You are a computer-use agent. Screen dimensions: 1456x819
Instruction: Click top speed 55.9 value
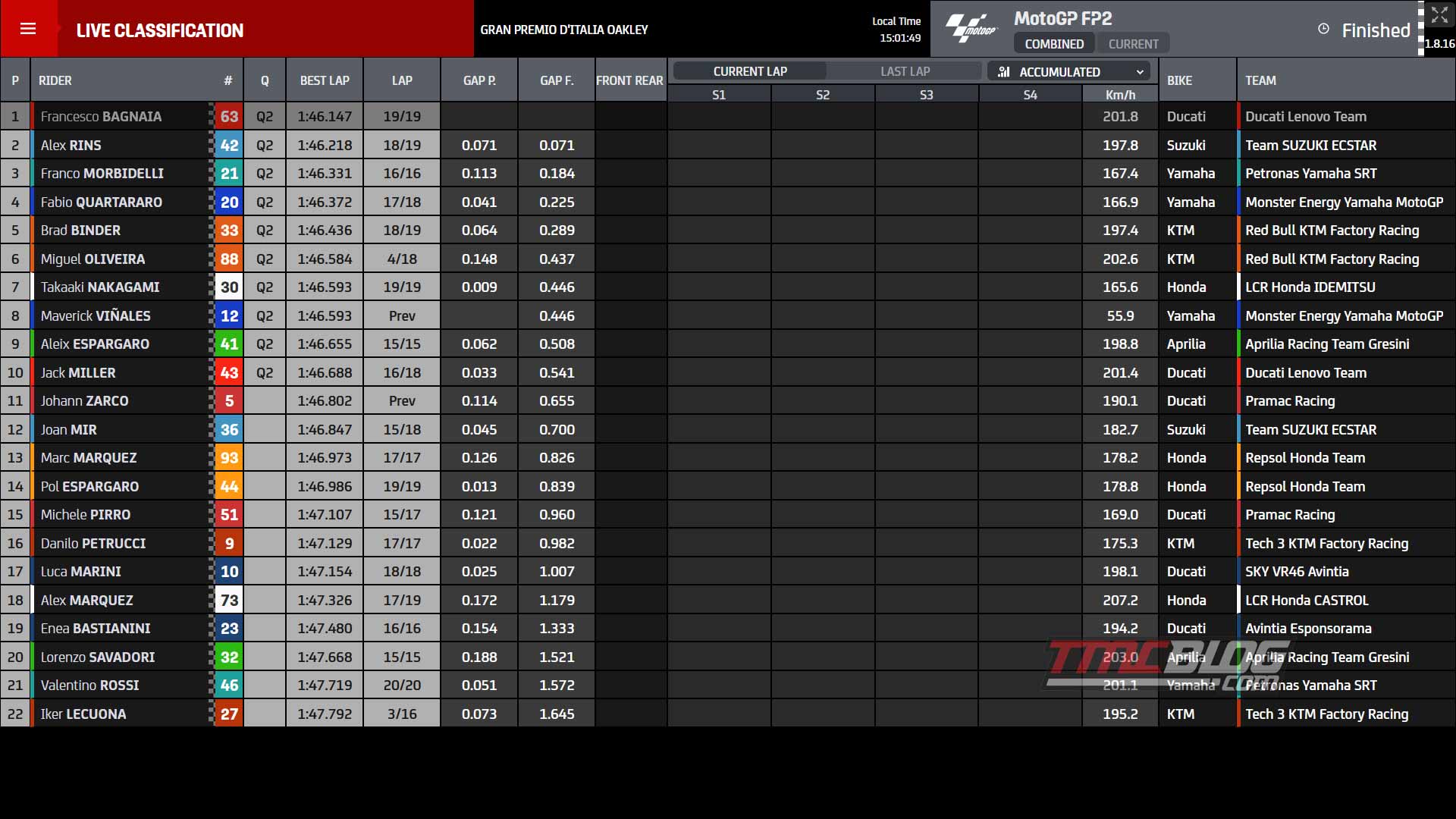tap(1120, 316)
